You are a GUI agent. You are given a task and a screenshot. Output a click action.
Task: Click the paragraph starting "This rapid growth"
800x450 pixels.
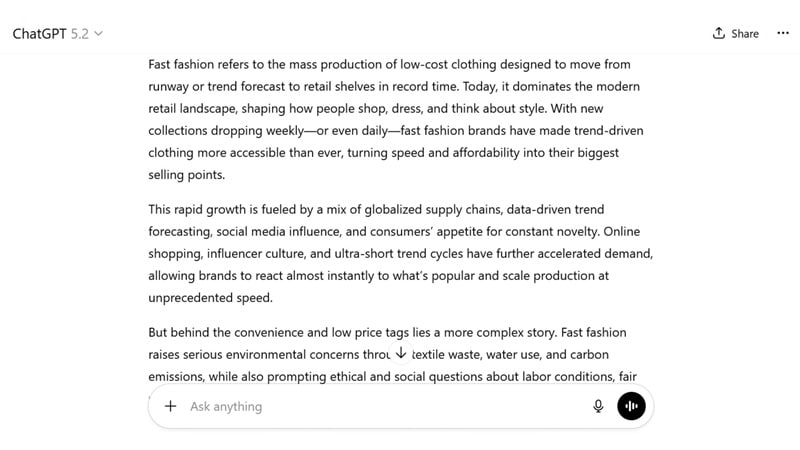(398, 253)
